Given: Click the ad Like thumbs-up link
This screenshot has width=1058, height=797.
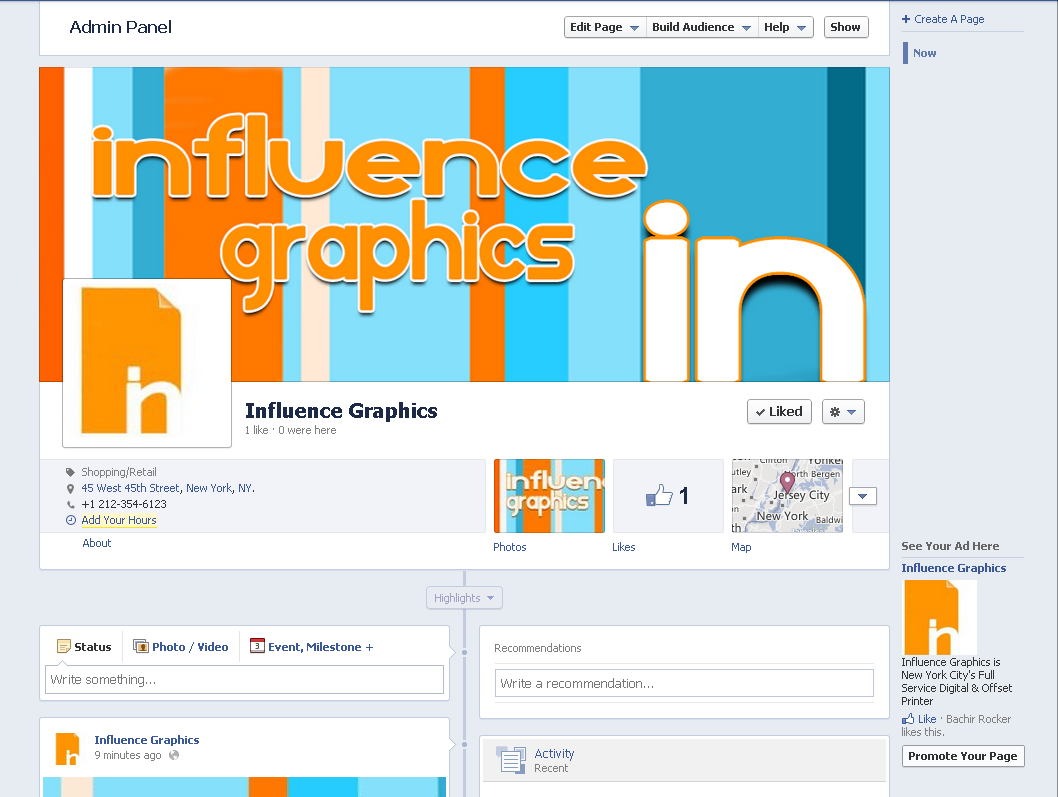Looking at the screenshot, I should point(919,719).
